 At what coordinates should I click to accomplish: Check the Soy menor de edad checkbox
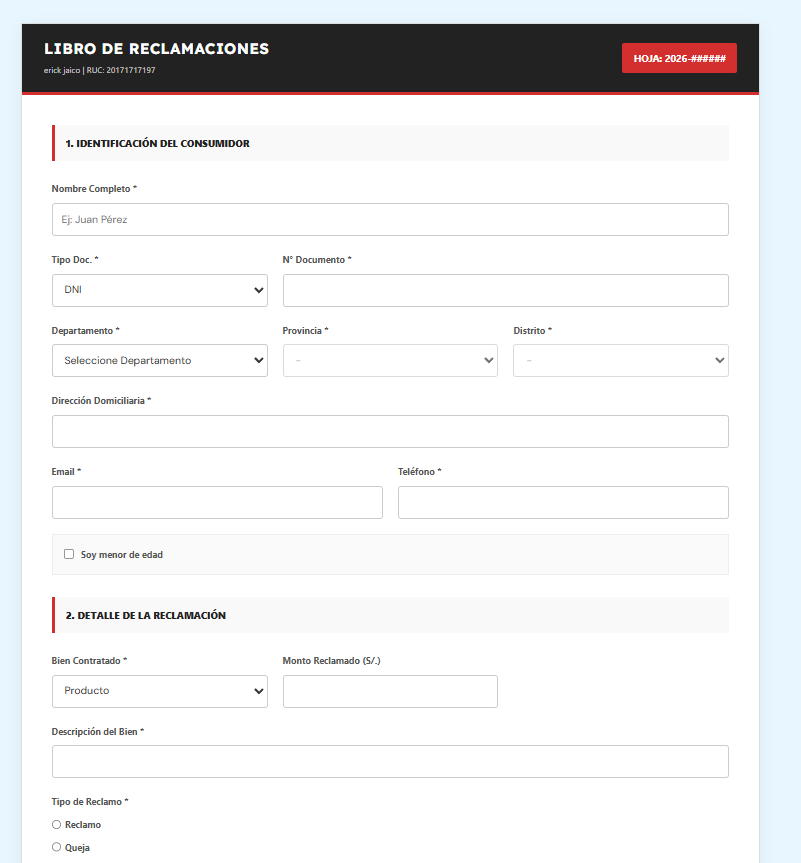(x=68, y=553)
